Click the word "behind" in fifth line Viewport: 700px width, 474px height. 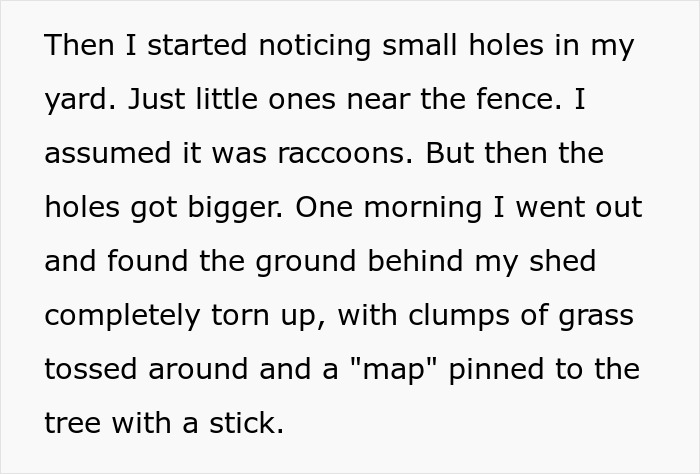click(x=415, y=261)
